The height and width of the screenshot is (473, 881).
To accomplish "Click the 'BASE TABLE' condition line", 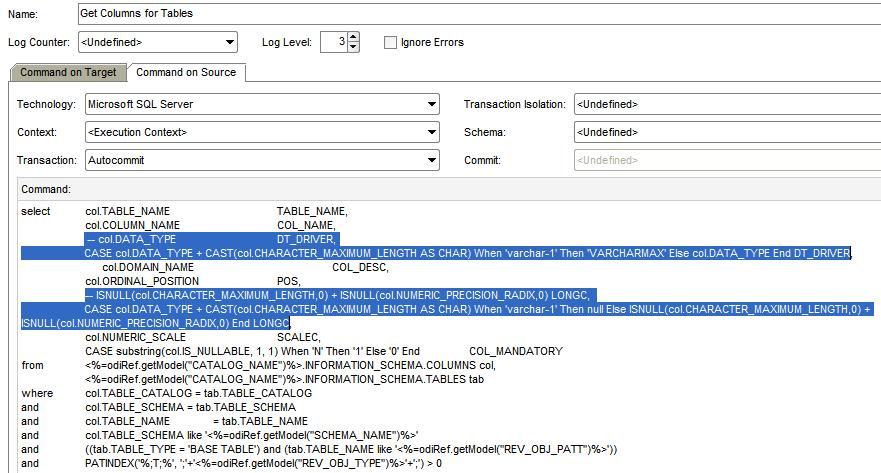I will (351, 450).
